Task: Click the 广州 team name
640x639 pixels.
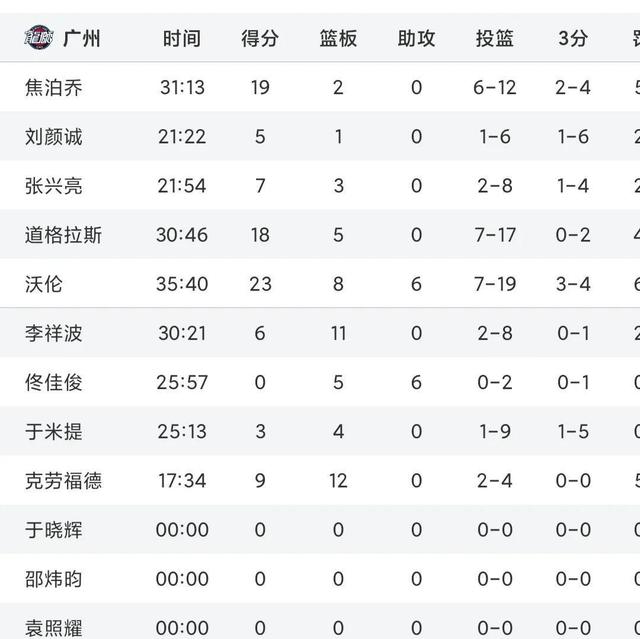Action: tap(82, 38)
